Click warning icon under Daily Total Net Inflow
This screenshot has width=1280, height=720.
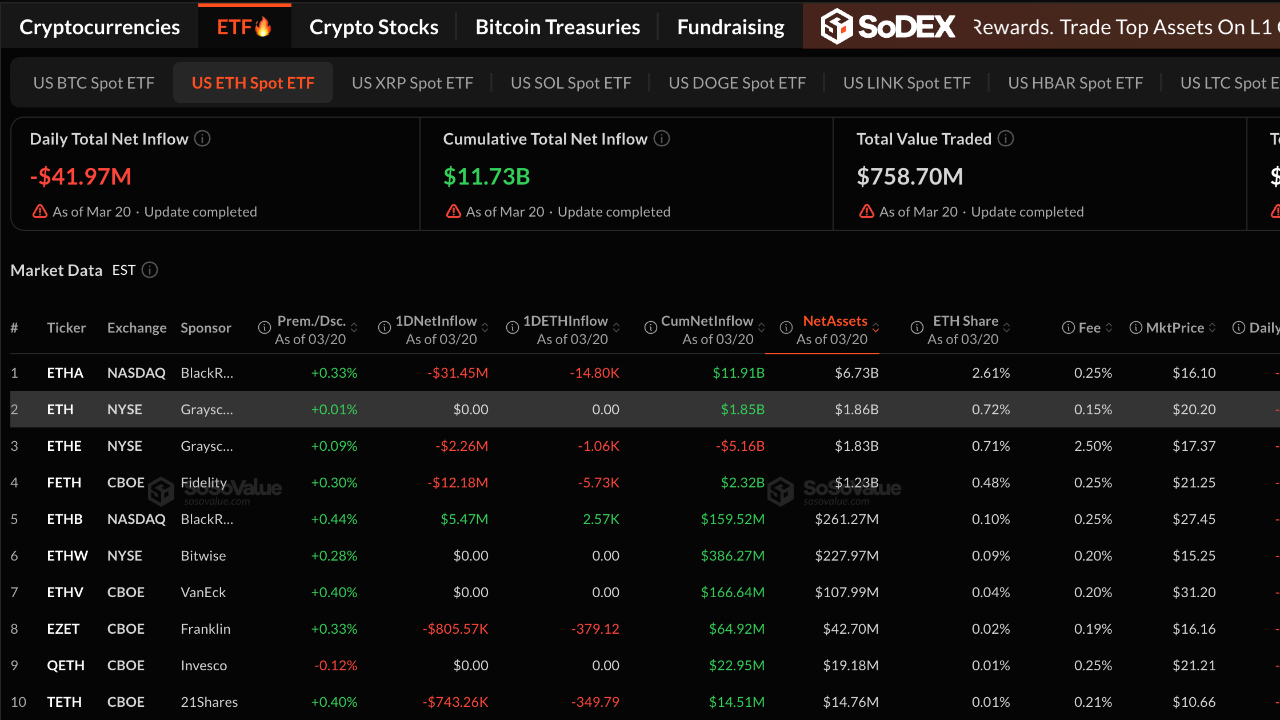[39, 212]
